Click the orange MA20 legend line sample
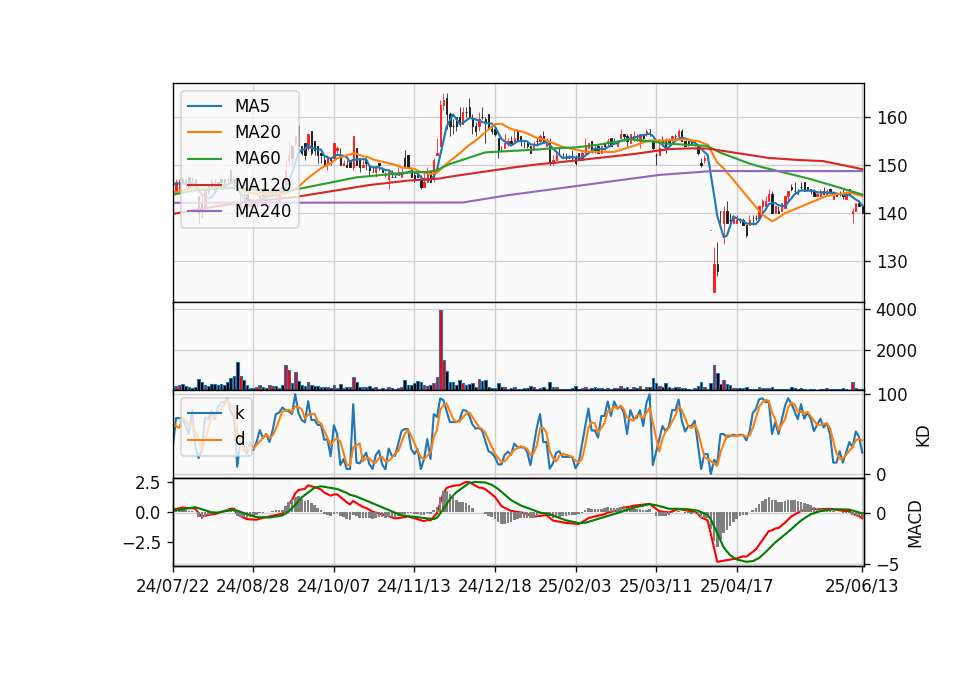 tap(204, 132)
